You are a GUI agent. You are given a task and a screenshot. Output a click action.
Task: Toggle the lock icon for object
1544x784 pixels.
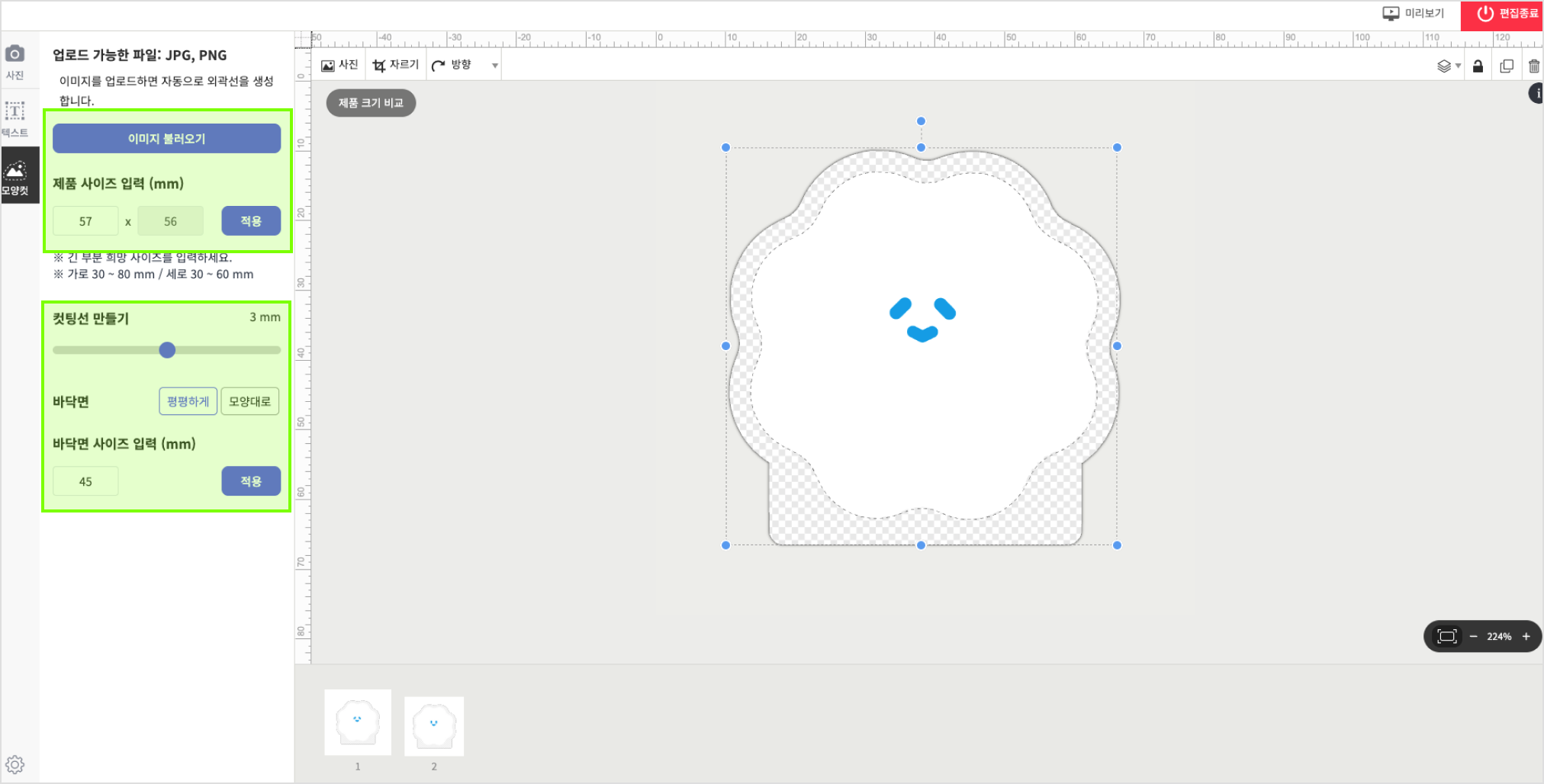[x=1478, y=66]
